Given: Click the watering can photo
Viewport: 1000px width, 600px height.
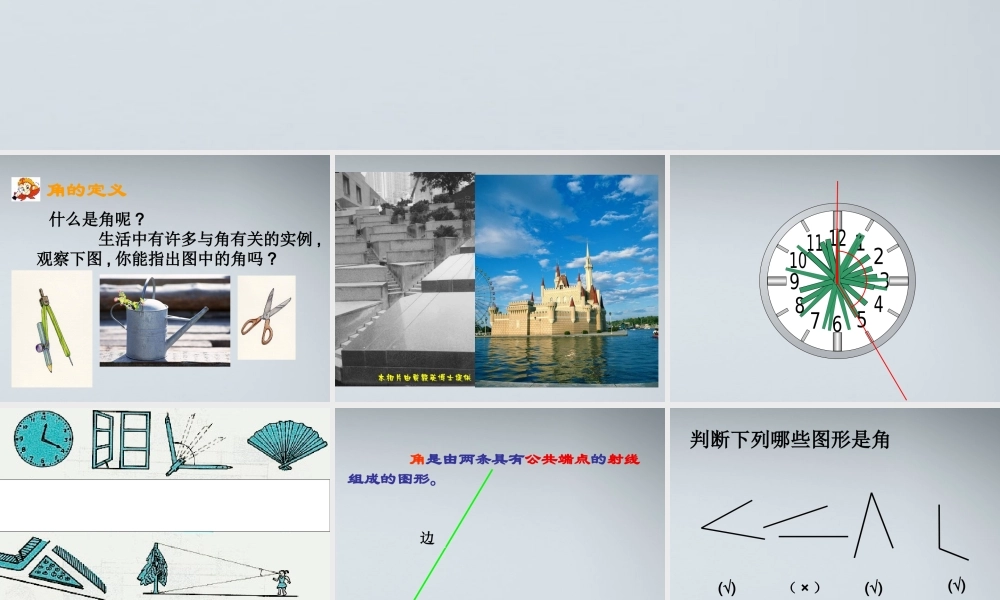Looking at the screenshot, I should click(x=165, y=321).
